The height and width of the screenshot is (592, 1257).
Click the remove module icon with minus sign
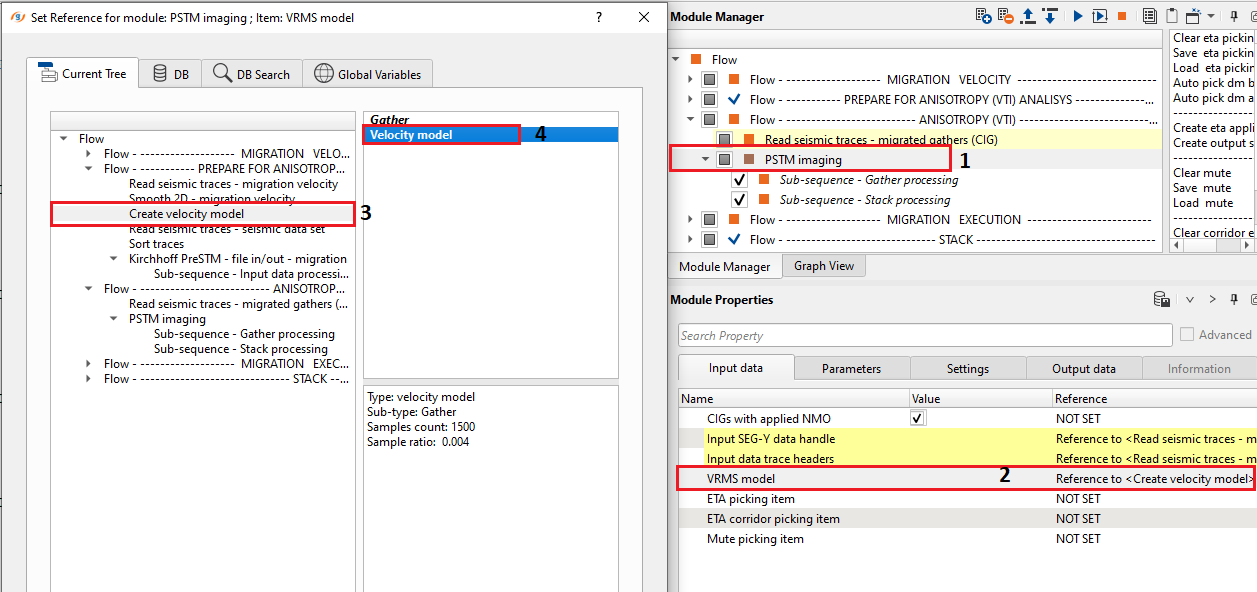[x=1005, y=16]
